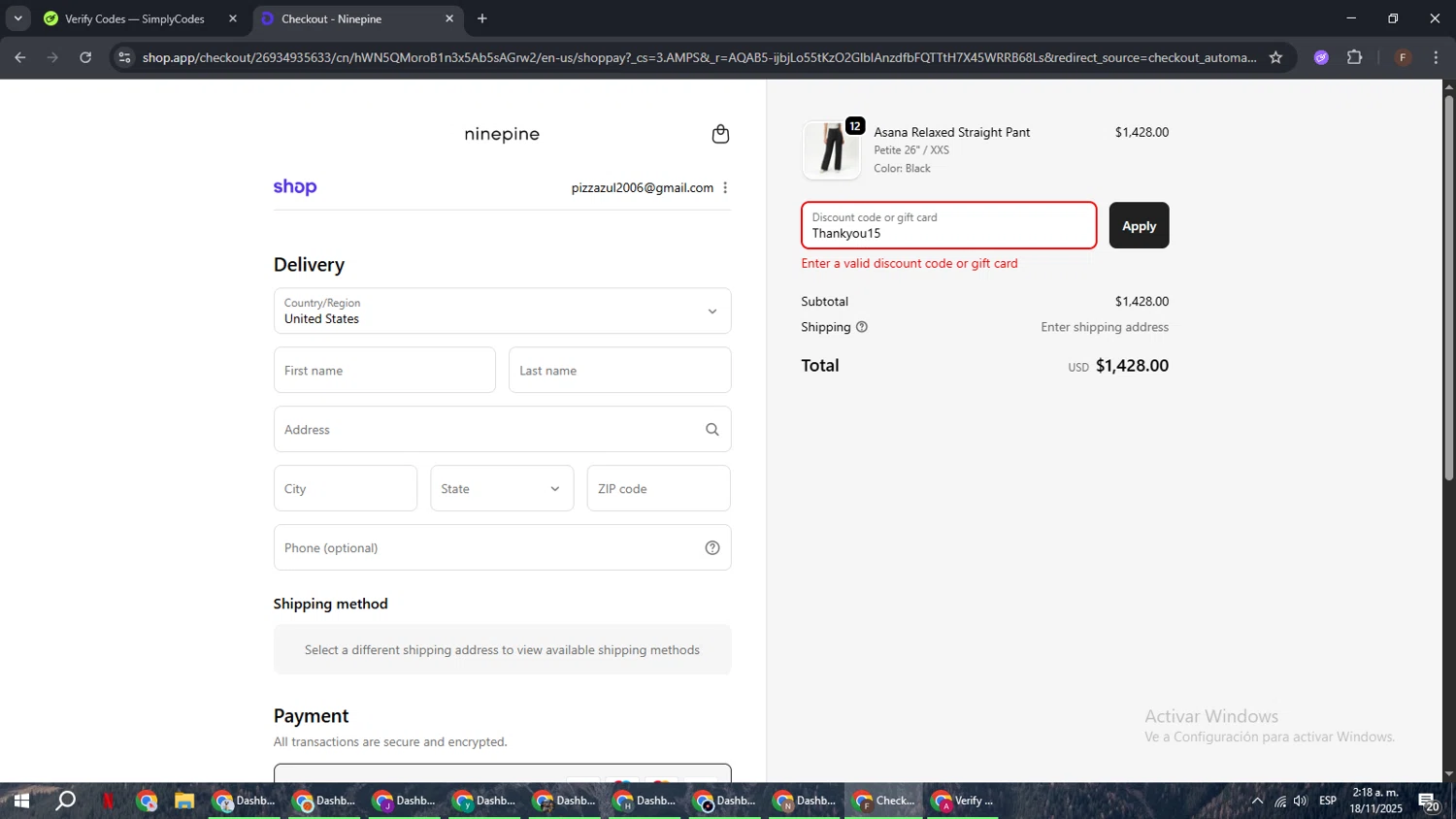
Task: Click the ninepine store logo
Action: pos(502,134)
